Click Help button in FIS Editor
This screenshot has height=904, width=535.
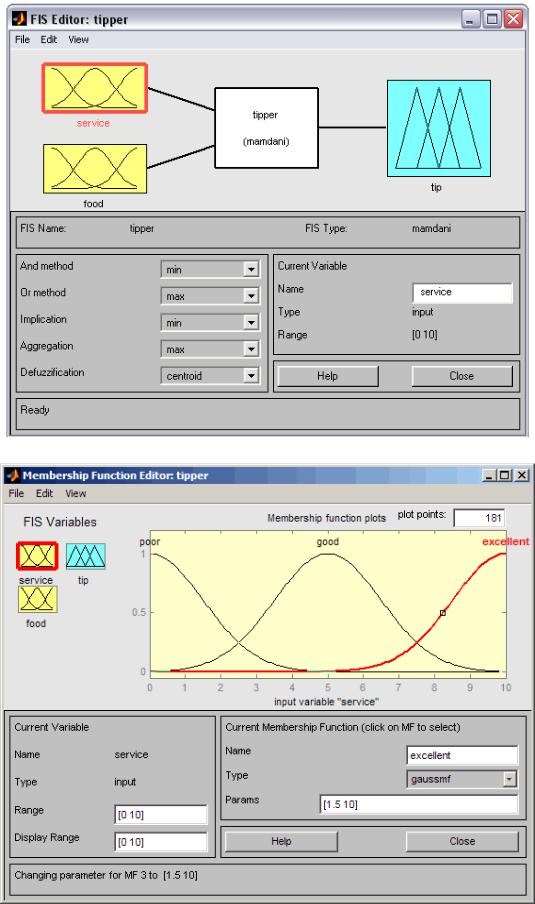(x=328, y=376)
